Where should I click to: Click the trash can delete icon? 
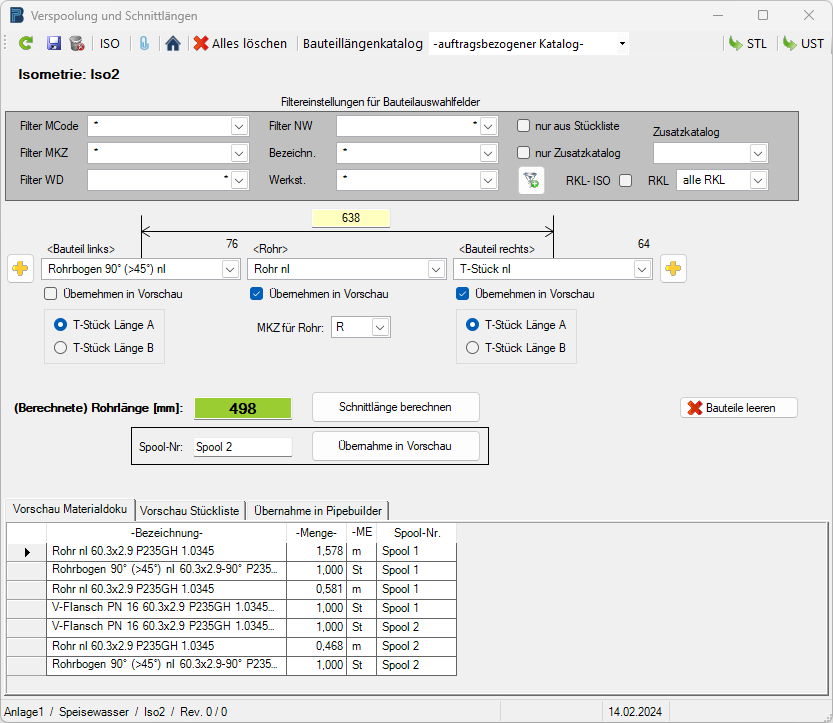pyautogui.click(x=76, y=44)
